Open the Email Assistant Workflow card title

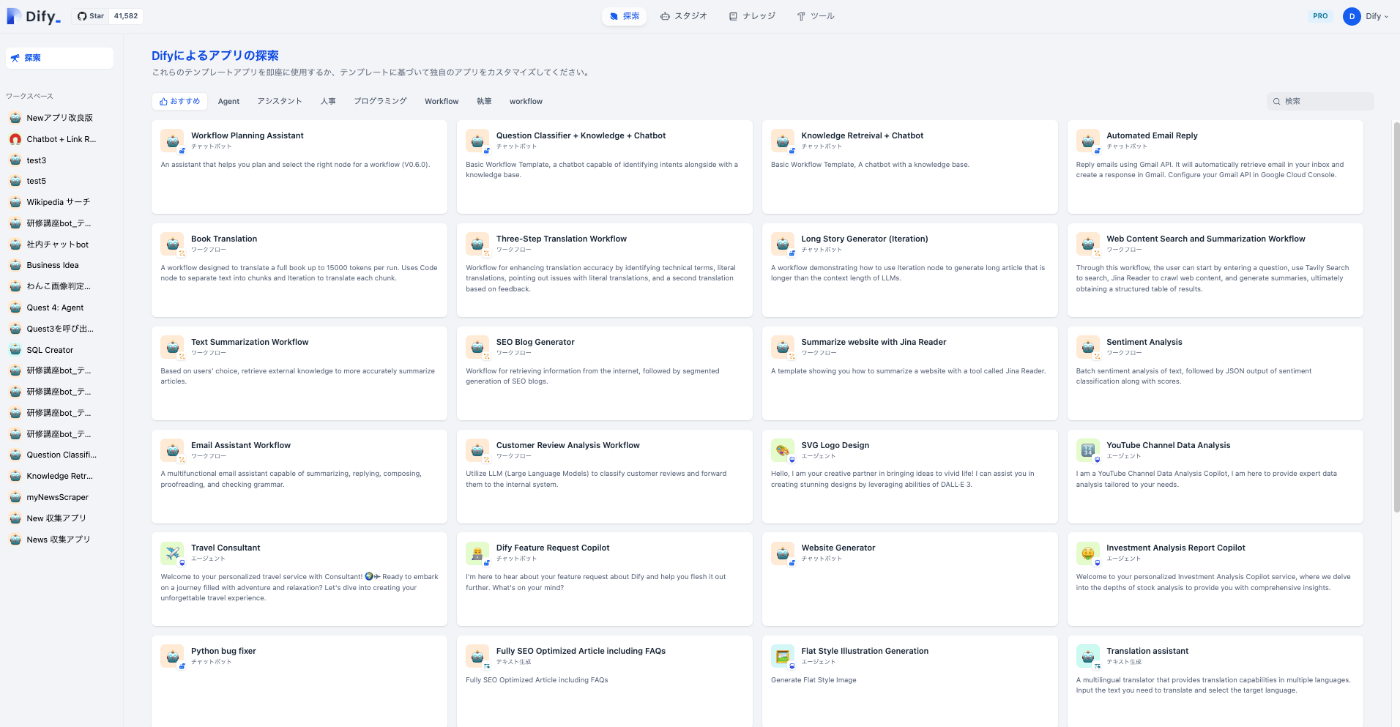[241, 445]
